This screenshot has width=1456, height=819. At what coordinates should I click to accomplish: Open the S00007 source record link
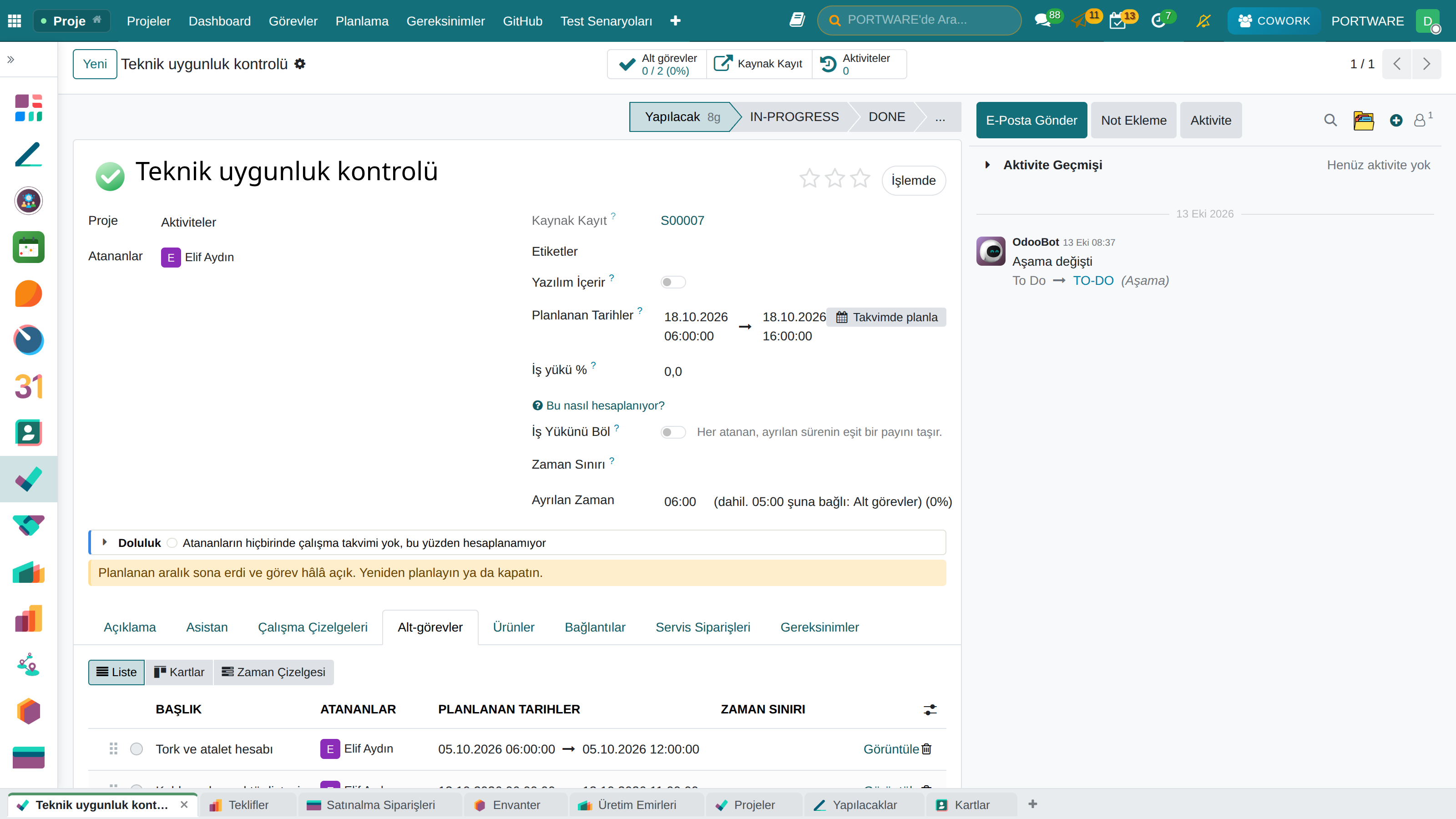point(682,220)
